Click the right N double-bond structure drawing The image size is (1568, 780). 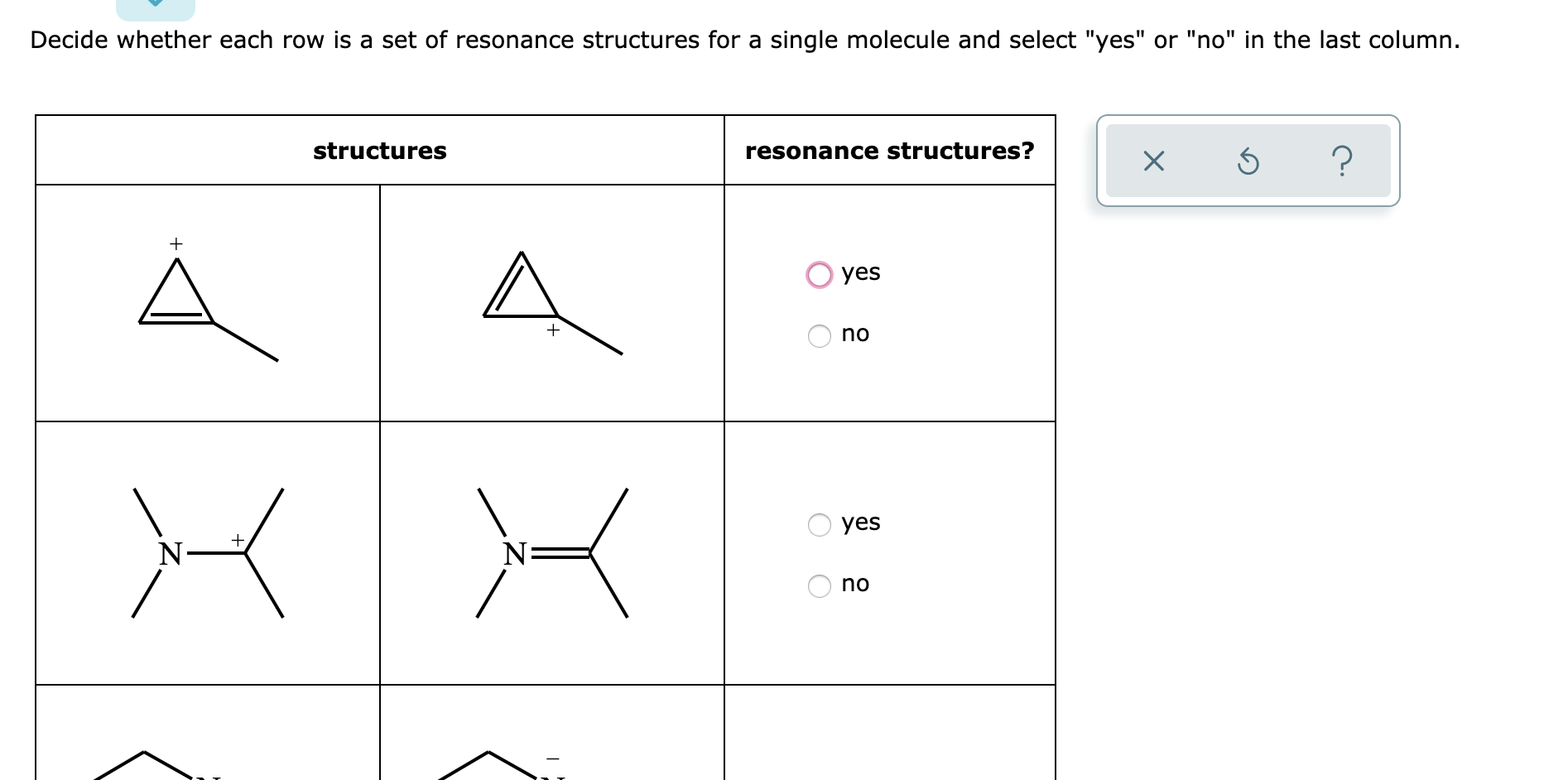pyautogui.click(x=551, y=551)
